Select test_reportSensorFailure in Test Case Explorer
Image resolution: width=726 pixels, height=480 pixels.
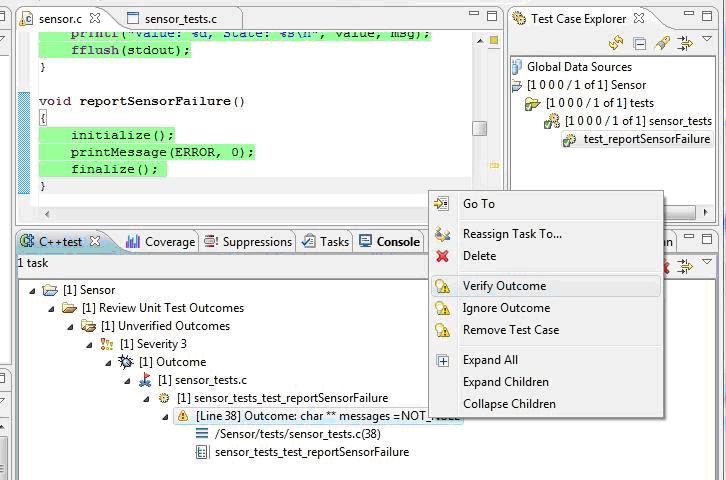pos(645,139)
